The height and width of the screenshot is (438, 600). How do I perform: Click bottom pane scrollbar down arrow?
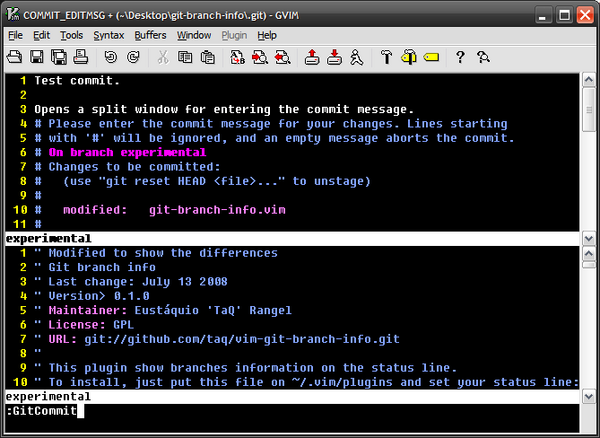[589, 397]
